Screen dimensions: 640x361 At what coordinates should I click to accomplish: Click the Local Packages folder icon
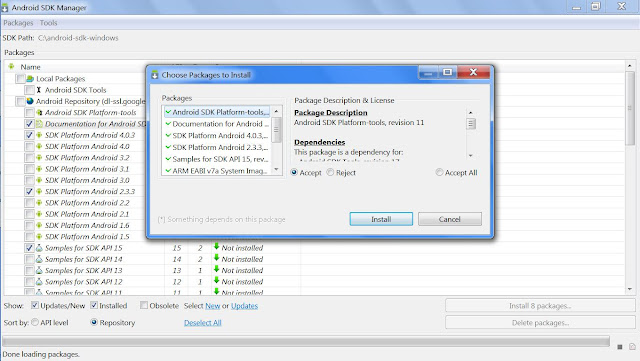coord(30,78)
